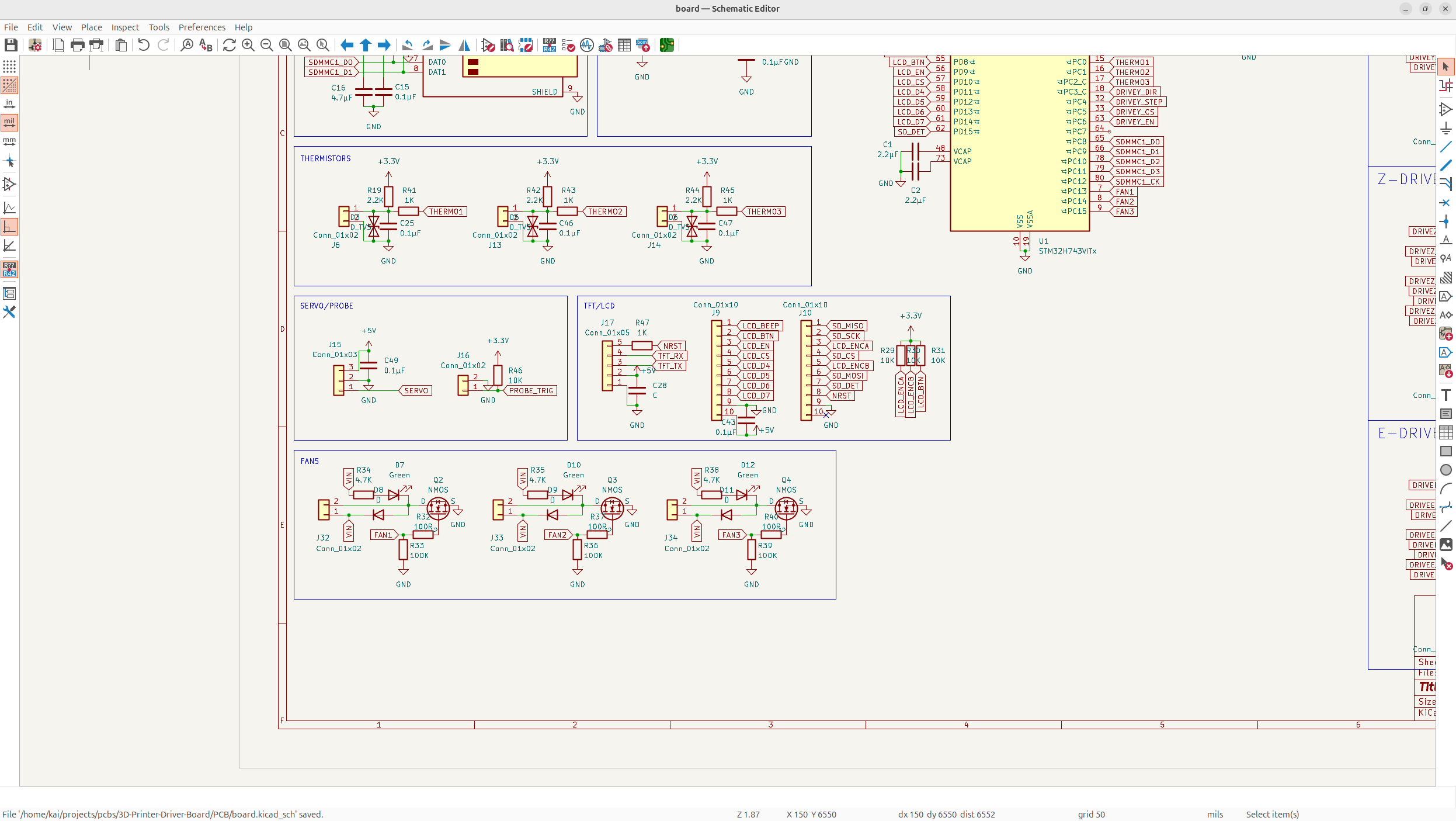
Task: Select the Add Power Symbol tool
Action: coord(1445,128)
